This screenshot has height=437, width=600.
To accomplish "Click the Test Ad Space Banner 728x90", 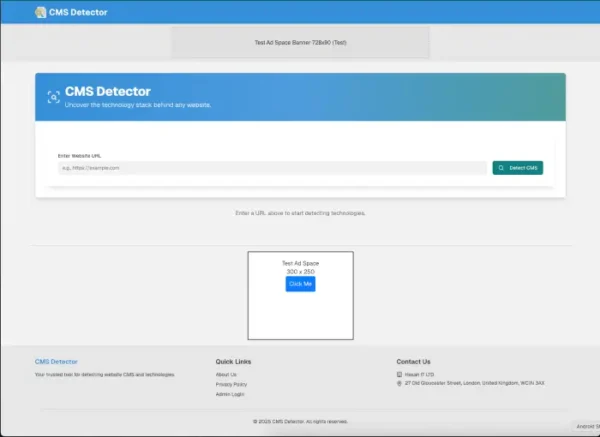I will (x=300, y=42).
